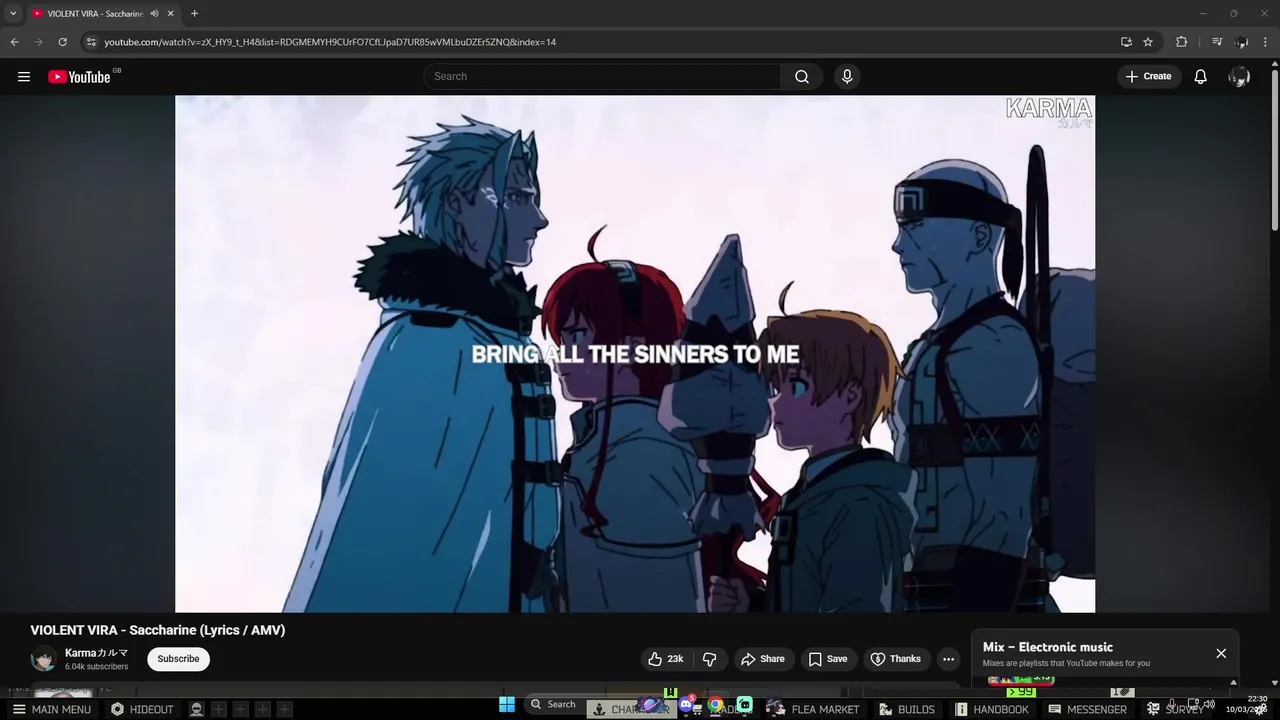This screenshot has width=1280, height=720.
Task: Click the magnifier search button on YouTube
Action: click(802, 77)
